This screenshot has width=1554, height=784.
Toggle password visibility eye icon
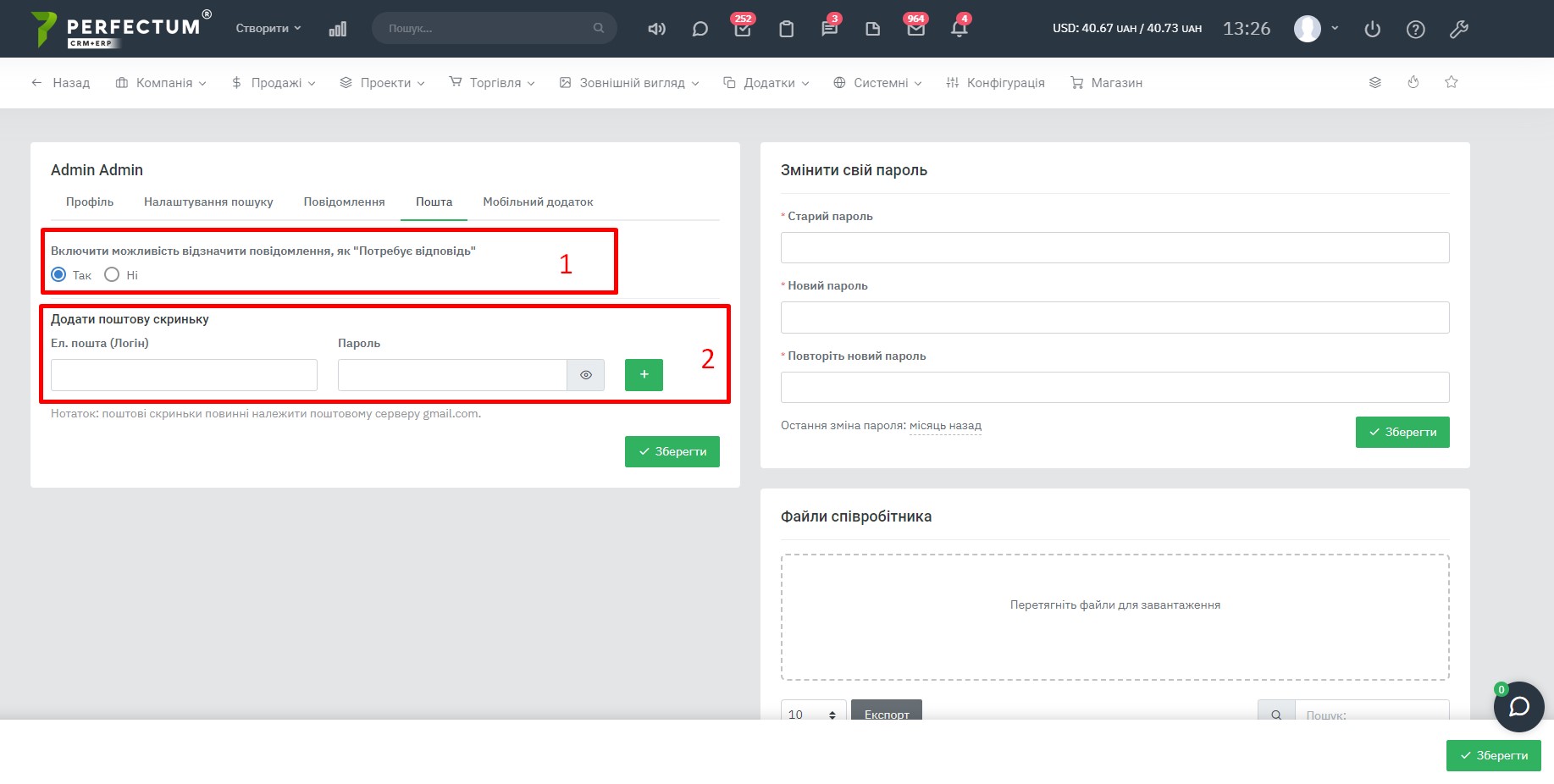585,375
